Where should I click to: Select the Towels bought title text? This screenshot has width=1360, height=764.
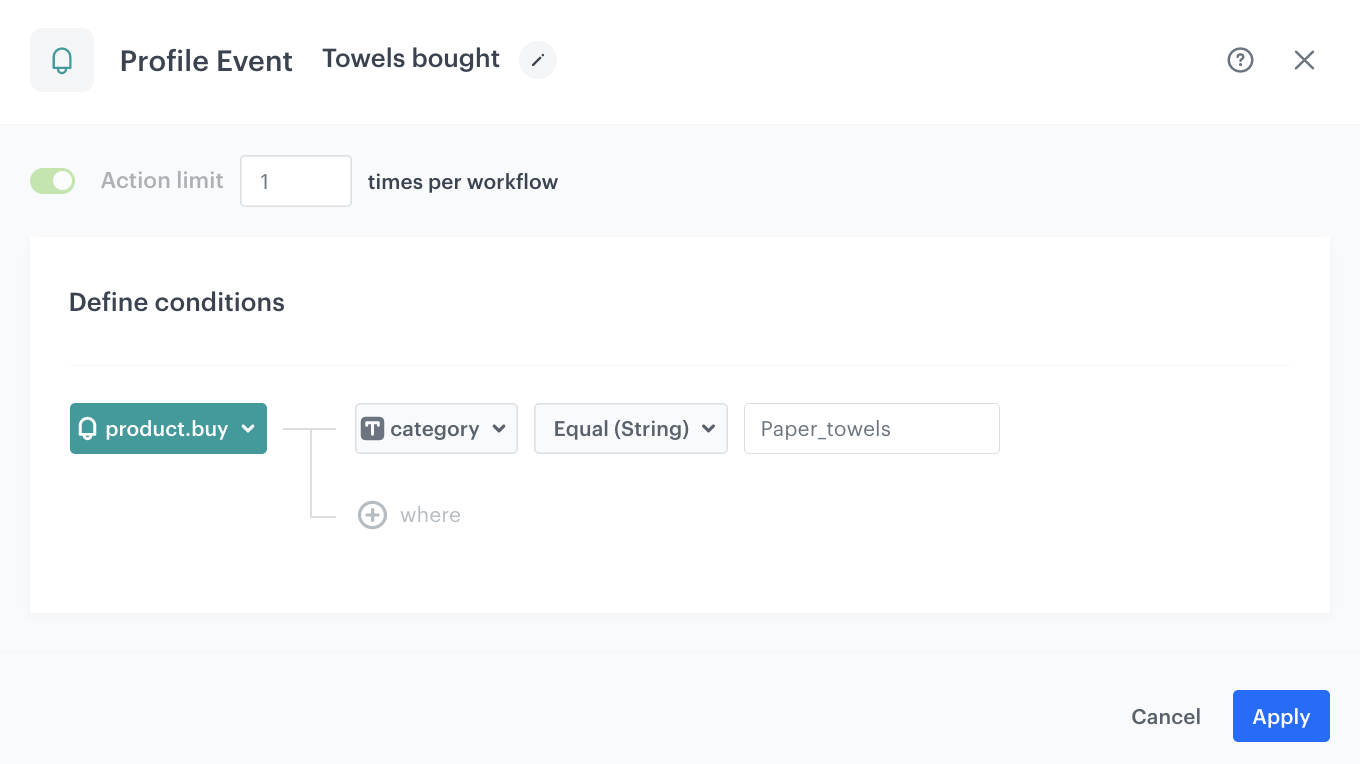(410, 58)
